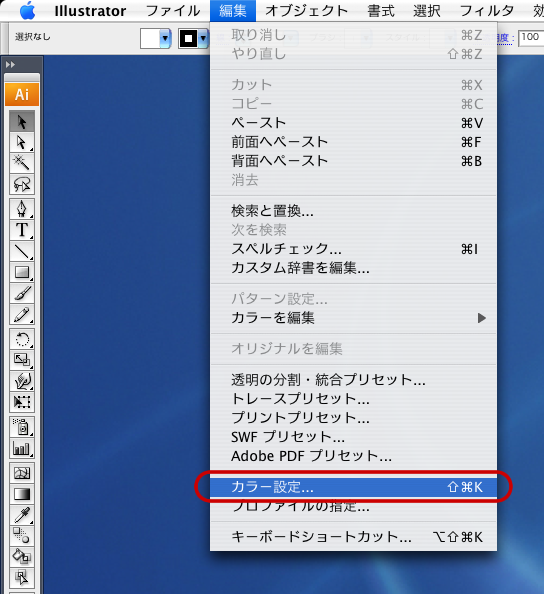Choose キーボードショートカット... menu item
The image size is (544, 594).
coord(353,537)
